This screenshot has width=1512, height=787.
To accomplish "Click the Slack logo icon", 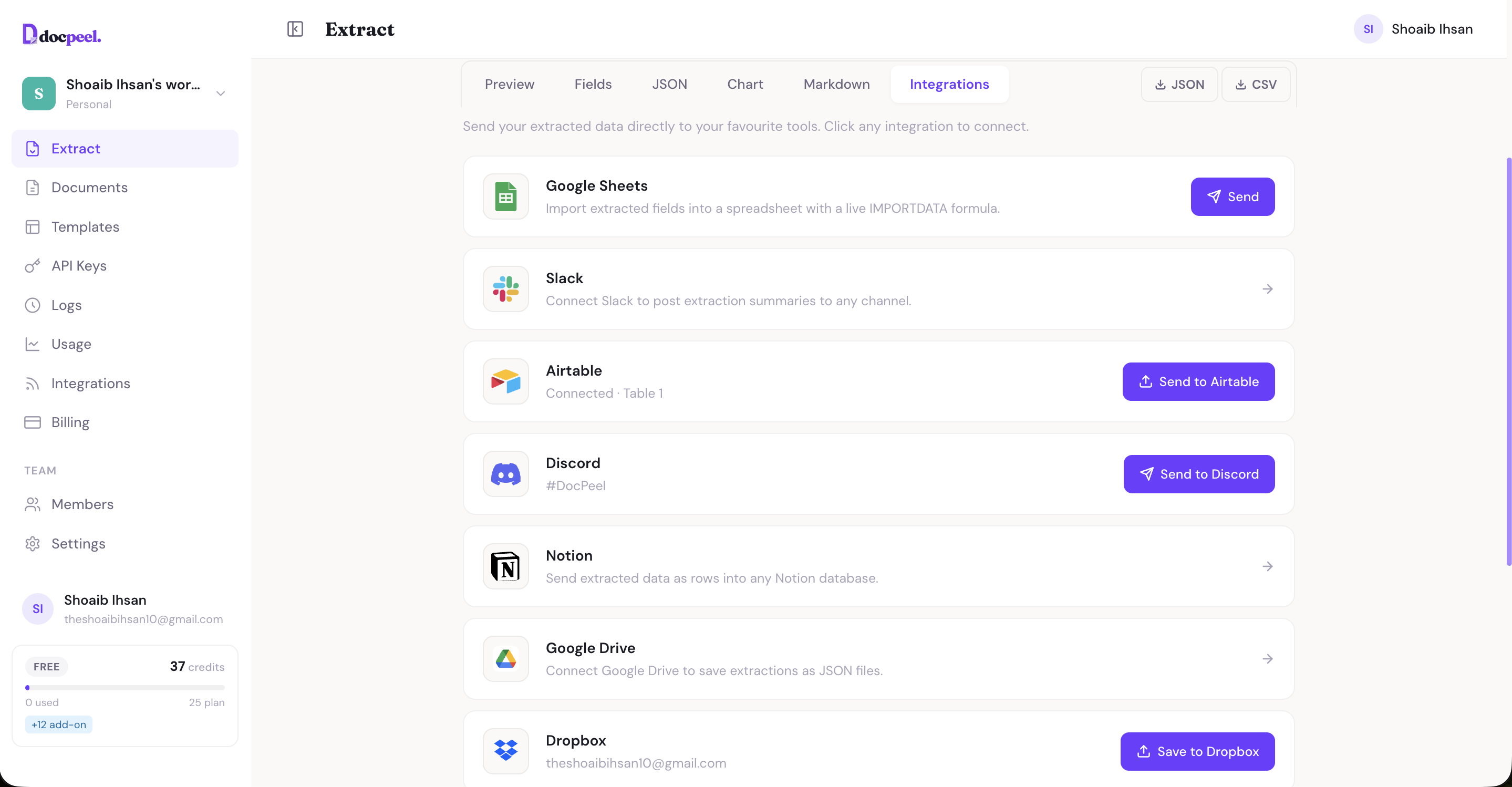I will pos(506,289).
